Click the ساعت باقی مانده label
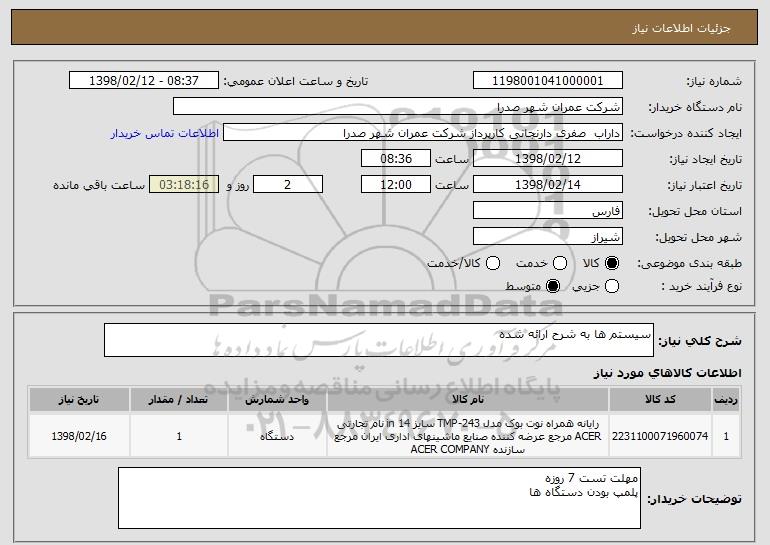Image resolution: width=770 pixels, height=545 pixels. click(x=99, y=185)
